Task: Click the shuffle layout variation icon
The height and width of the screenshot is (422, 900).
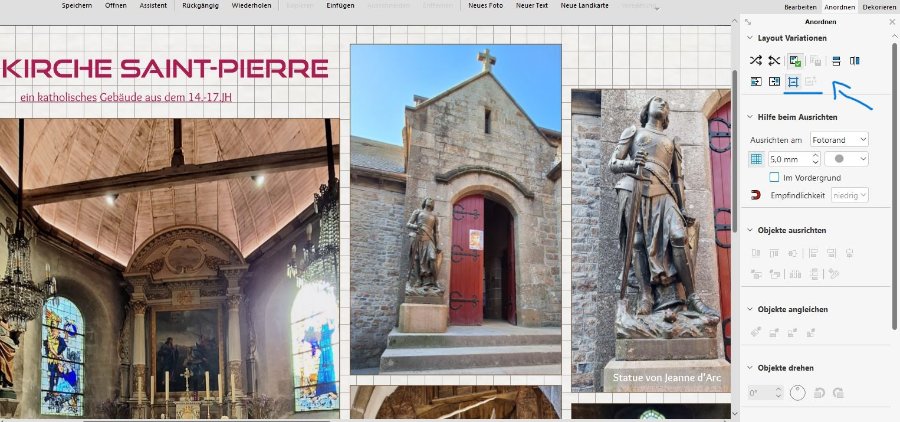Action: coord(756,60)
